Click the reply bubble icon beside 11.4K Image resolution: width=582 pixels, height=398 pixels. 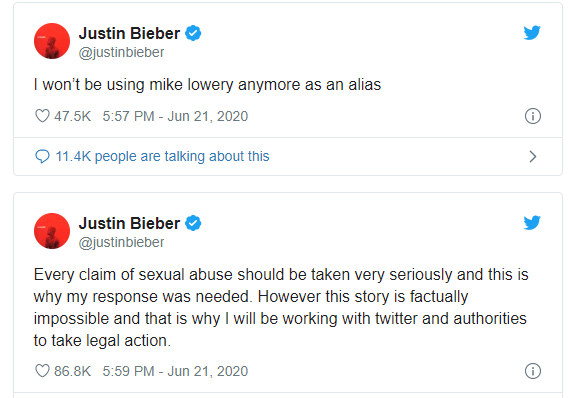tap(42, 156)
